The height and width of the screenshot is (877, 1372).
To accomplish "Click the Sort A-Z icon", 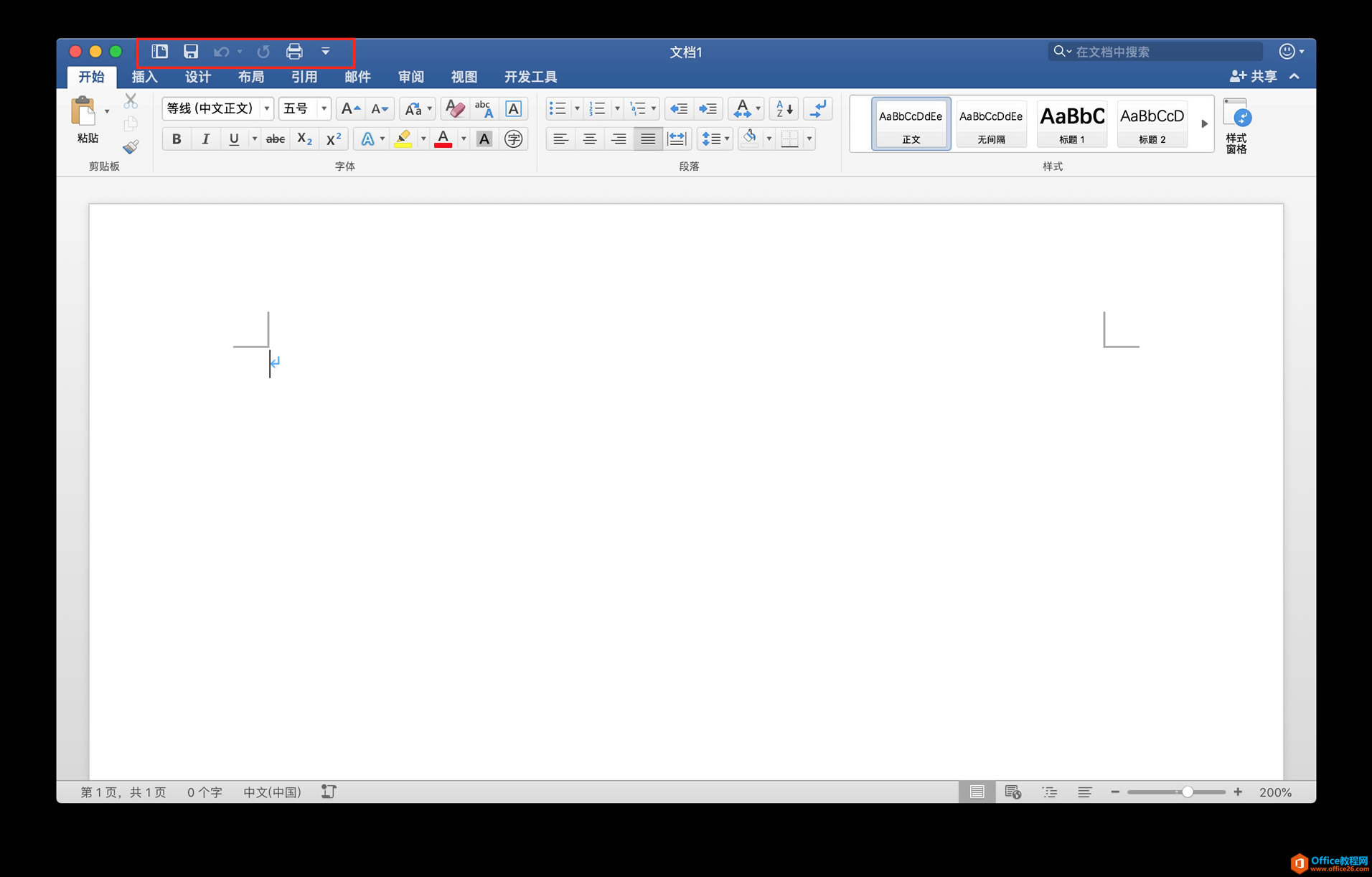I will tap(784, 108).
